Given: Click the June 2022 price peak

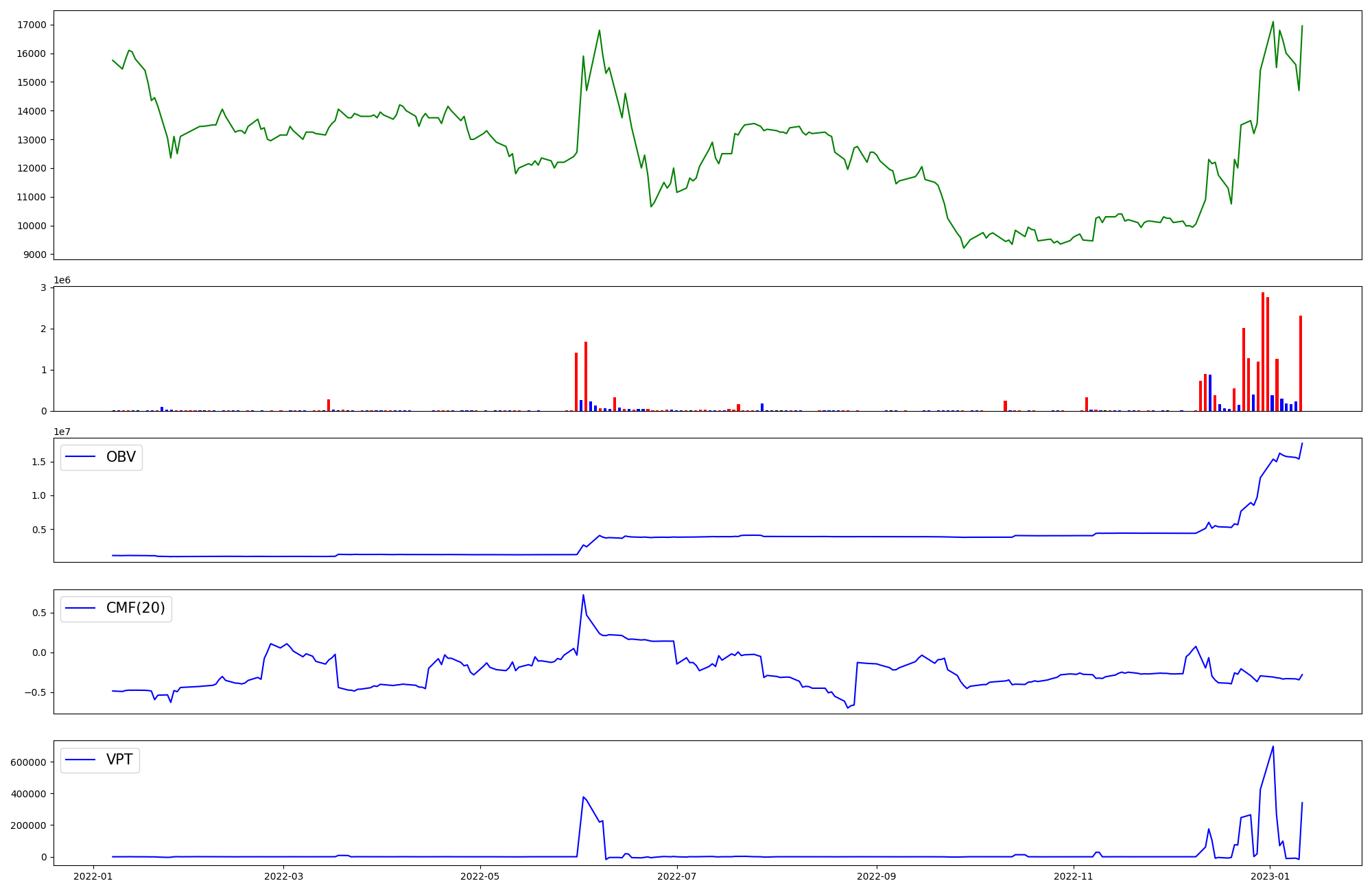Looking at the screenshot, I should [599, 30].
